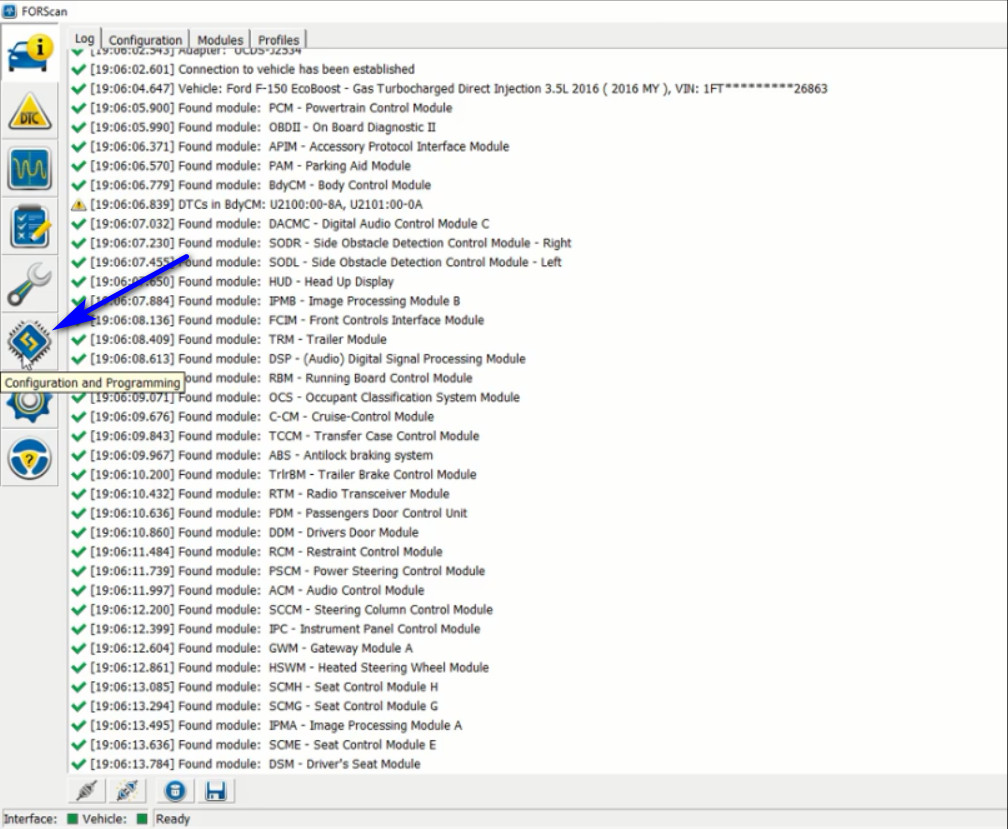Image resolution: width=1008 pixels, height=829 pixels.
Task: Switch to the Configuration tab
Action: click(x=145, y=40)
